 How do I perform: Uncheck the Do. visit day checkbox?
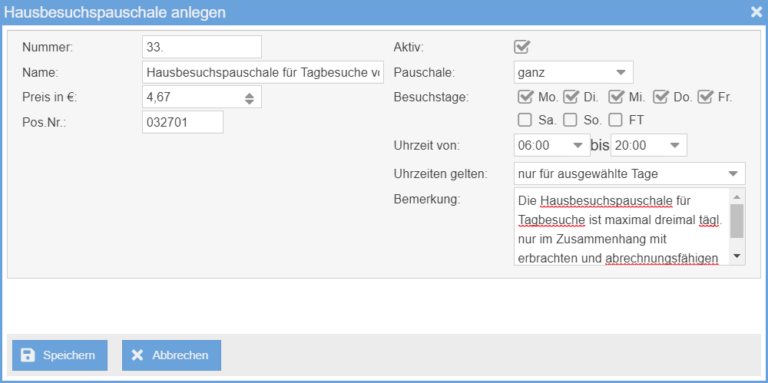[661, 97]
